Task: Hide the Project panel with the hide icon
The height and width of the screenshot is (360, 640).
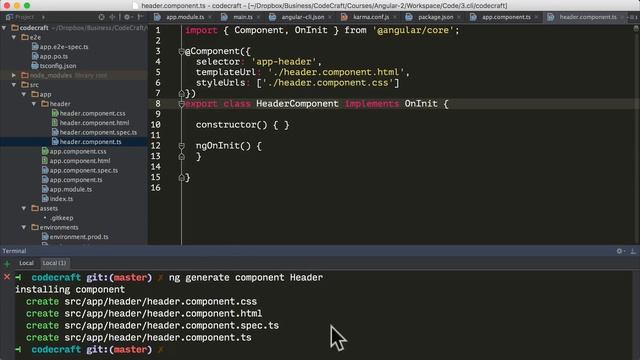Action: tap(140, 17)
